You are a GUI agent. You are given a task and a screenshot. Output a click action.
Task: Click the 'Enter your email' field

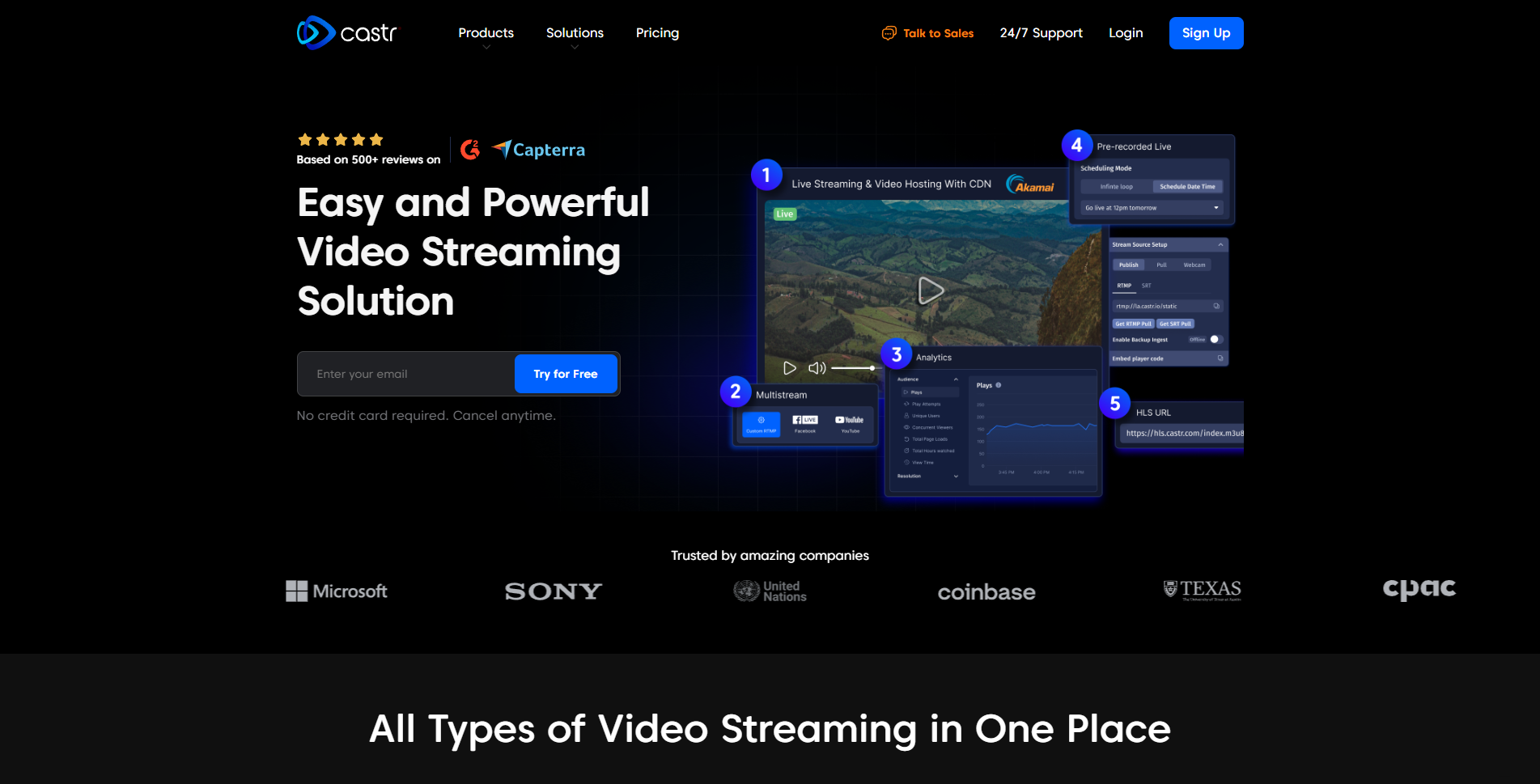[x=406, y=374]
